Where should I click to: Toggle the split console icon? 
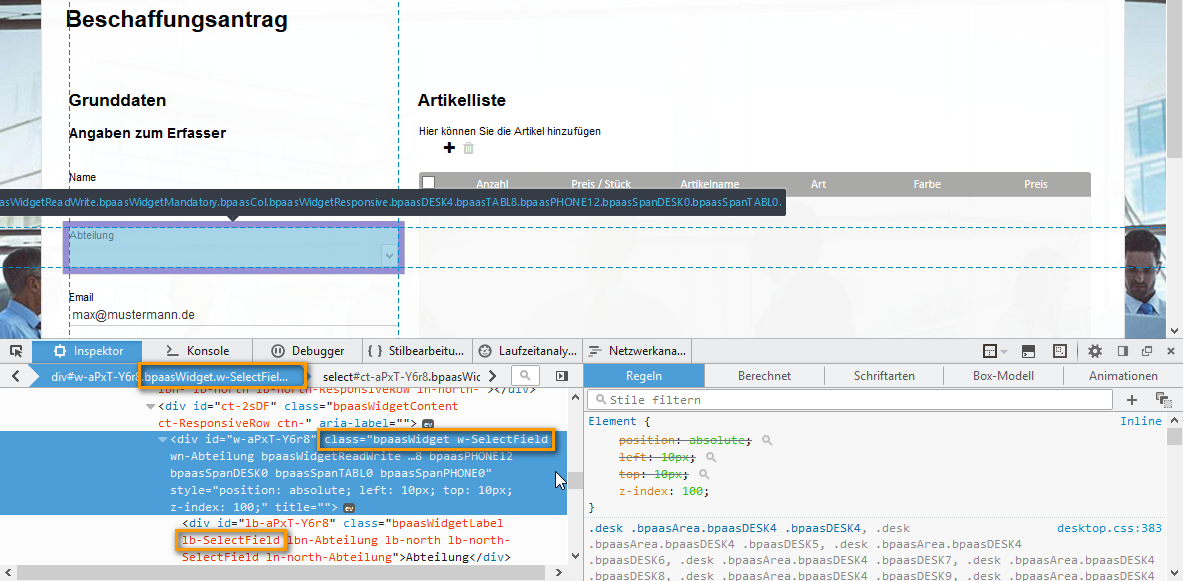tap(1028, 351)
